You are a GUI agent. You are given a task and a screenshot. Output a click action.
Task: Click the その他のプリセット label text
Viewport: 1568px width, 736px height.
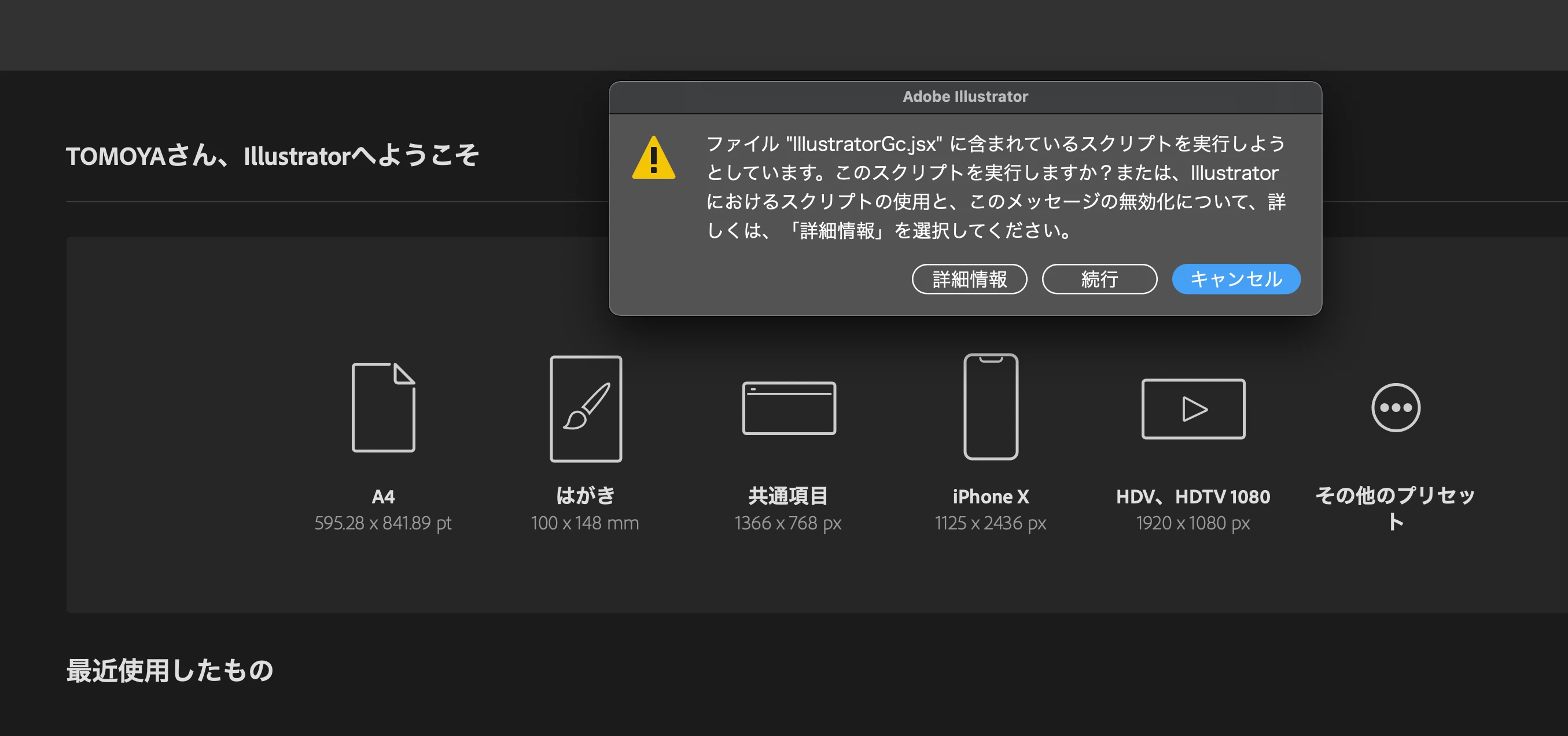pyautogui.click(x=1395, y=495)
